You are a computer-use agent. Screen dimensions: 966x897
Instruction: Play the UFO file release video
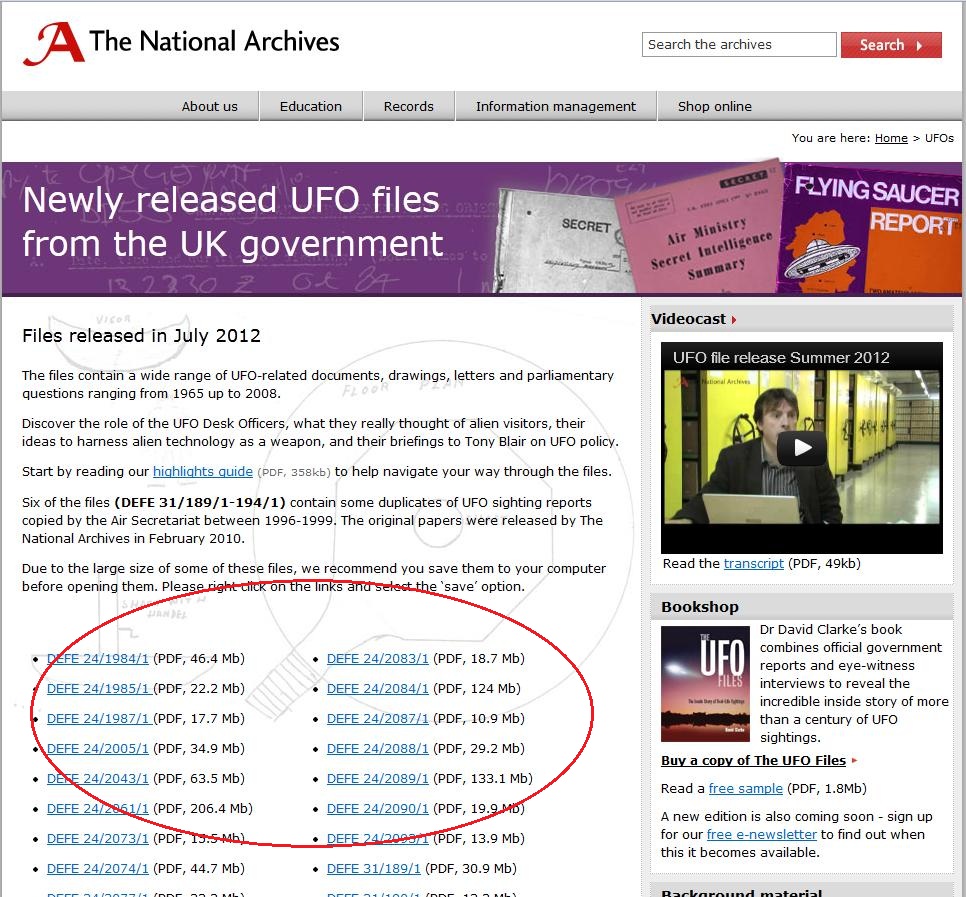click(802, 447)
